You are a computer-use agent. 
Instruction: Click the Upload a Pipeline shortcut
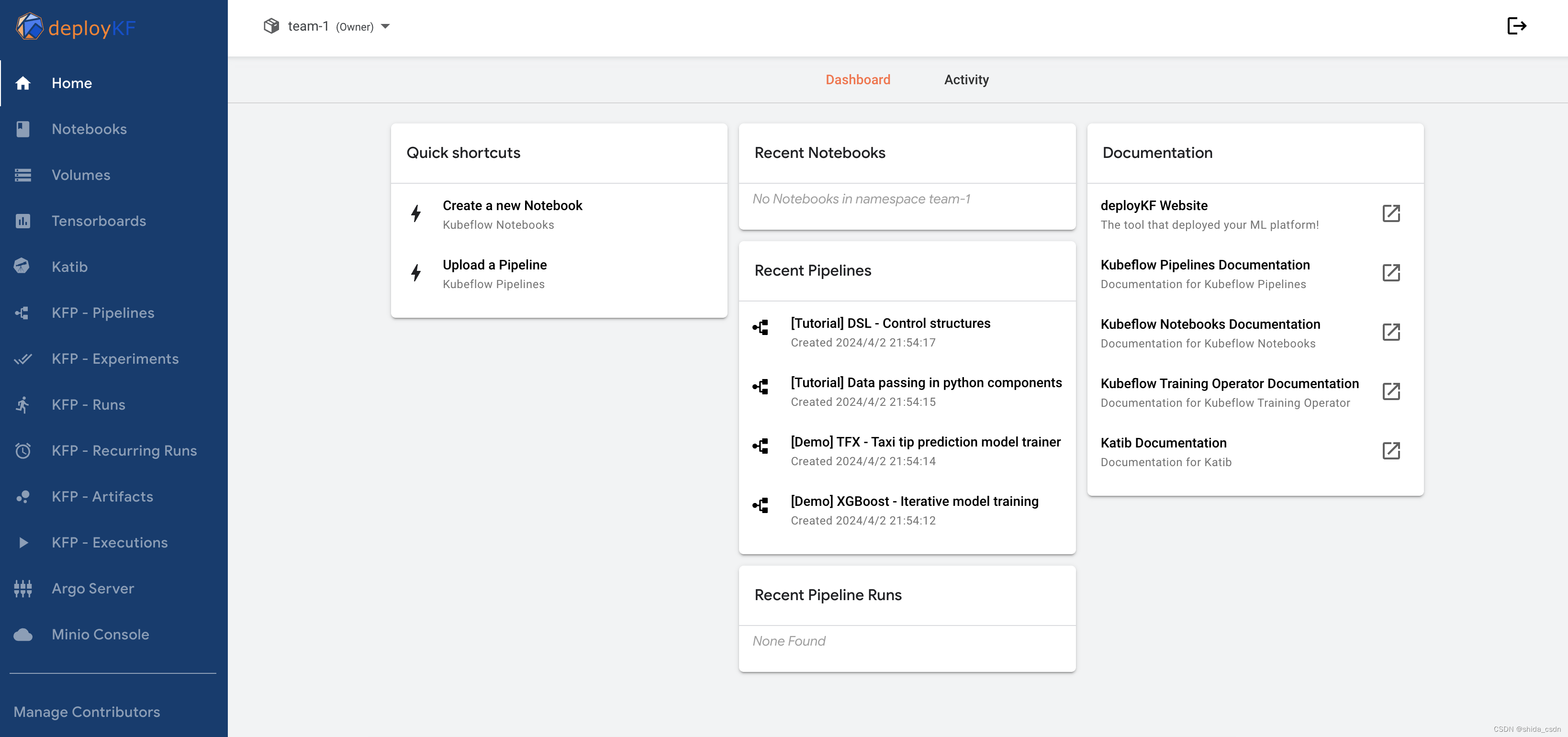(559, 274)
